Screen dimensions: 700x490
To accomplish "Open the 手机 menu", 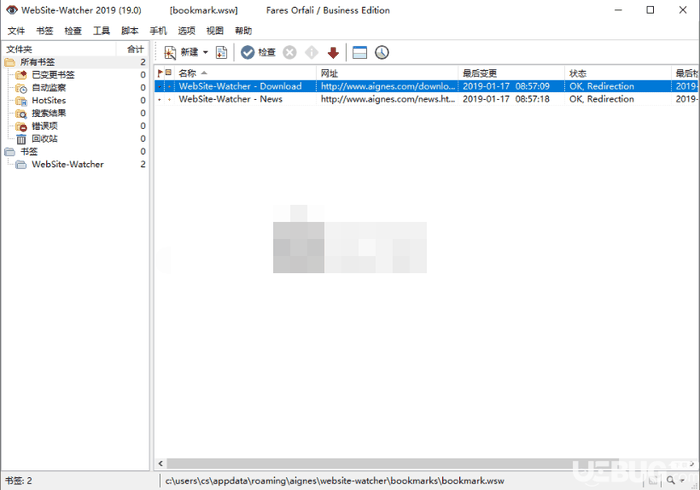I will [158, 31].
